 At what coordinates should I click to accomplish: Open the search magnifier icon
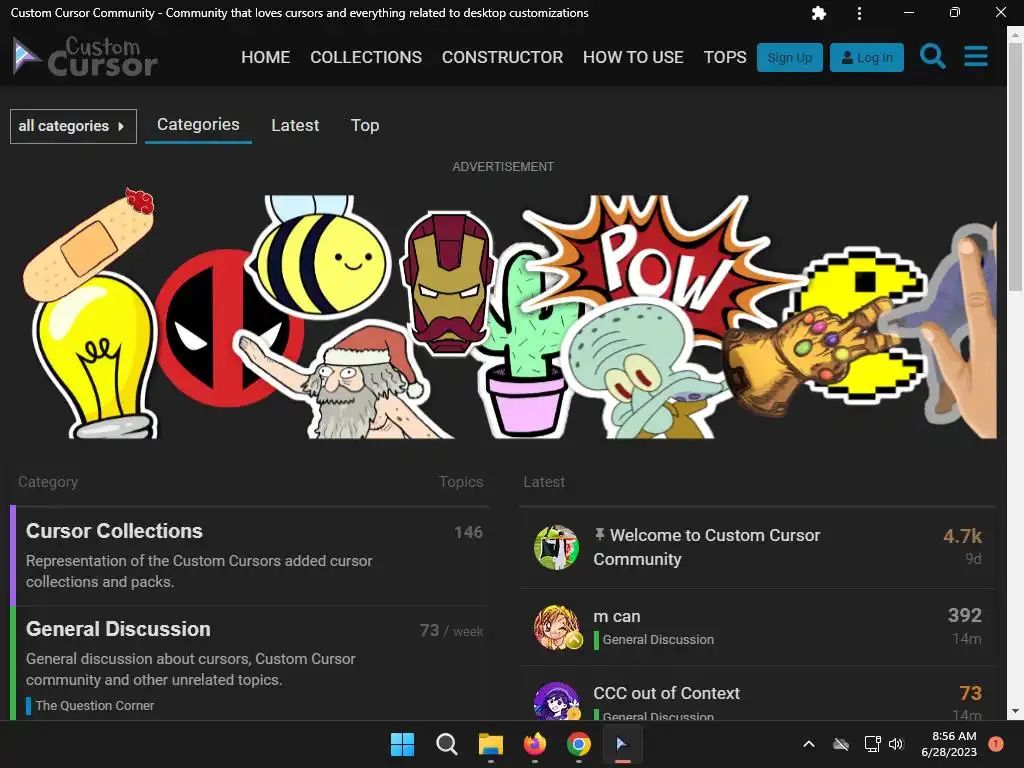[932, 57]
